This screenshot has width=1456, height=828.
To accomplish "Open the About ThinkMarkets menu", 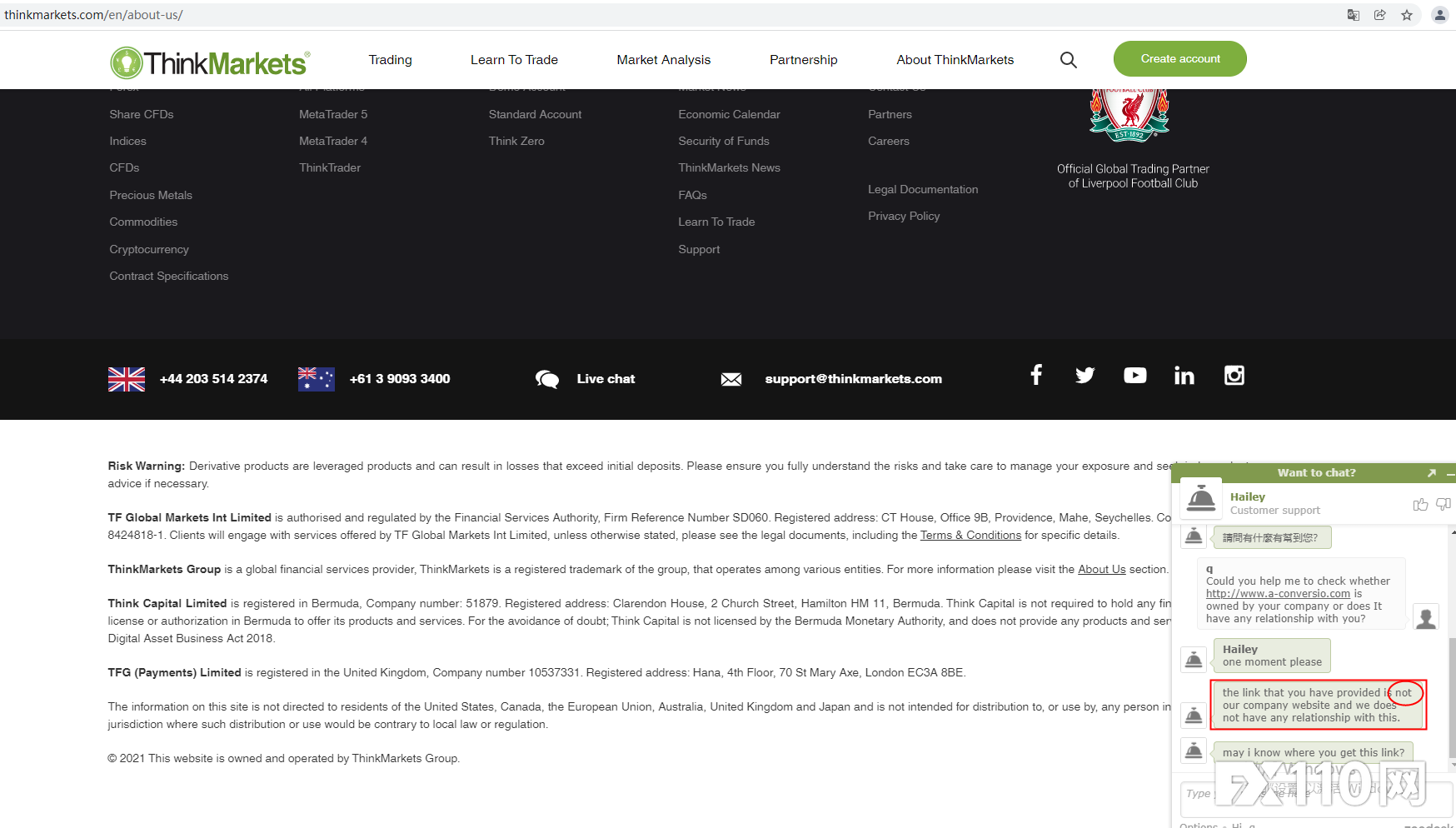I will 955,60.
